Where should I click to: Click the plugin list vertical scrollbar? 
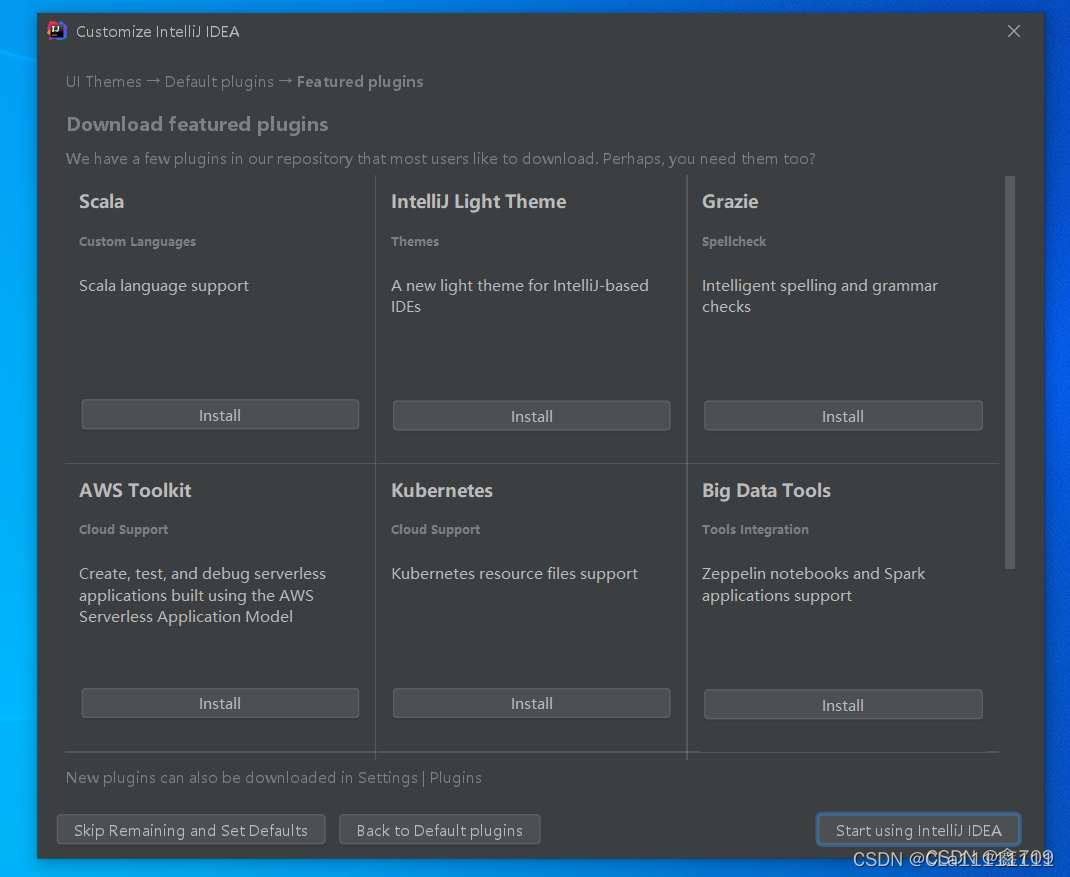tap(1009, 372)
